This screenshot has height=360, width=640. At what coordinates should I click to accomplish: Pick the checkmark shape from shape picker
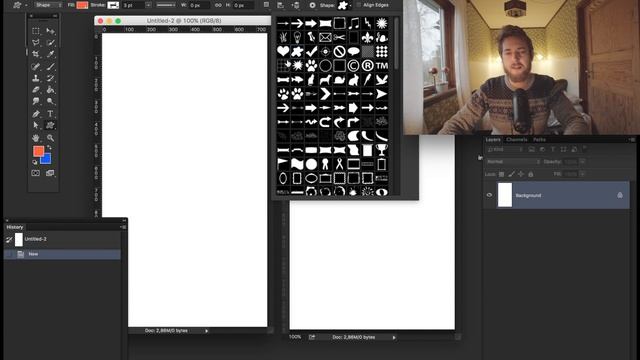click(311, 51)
